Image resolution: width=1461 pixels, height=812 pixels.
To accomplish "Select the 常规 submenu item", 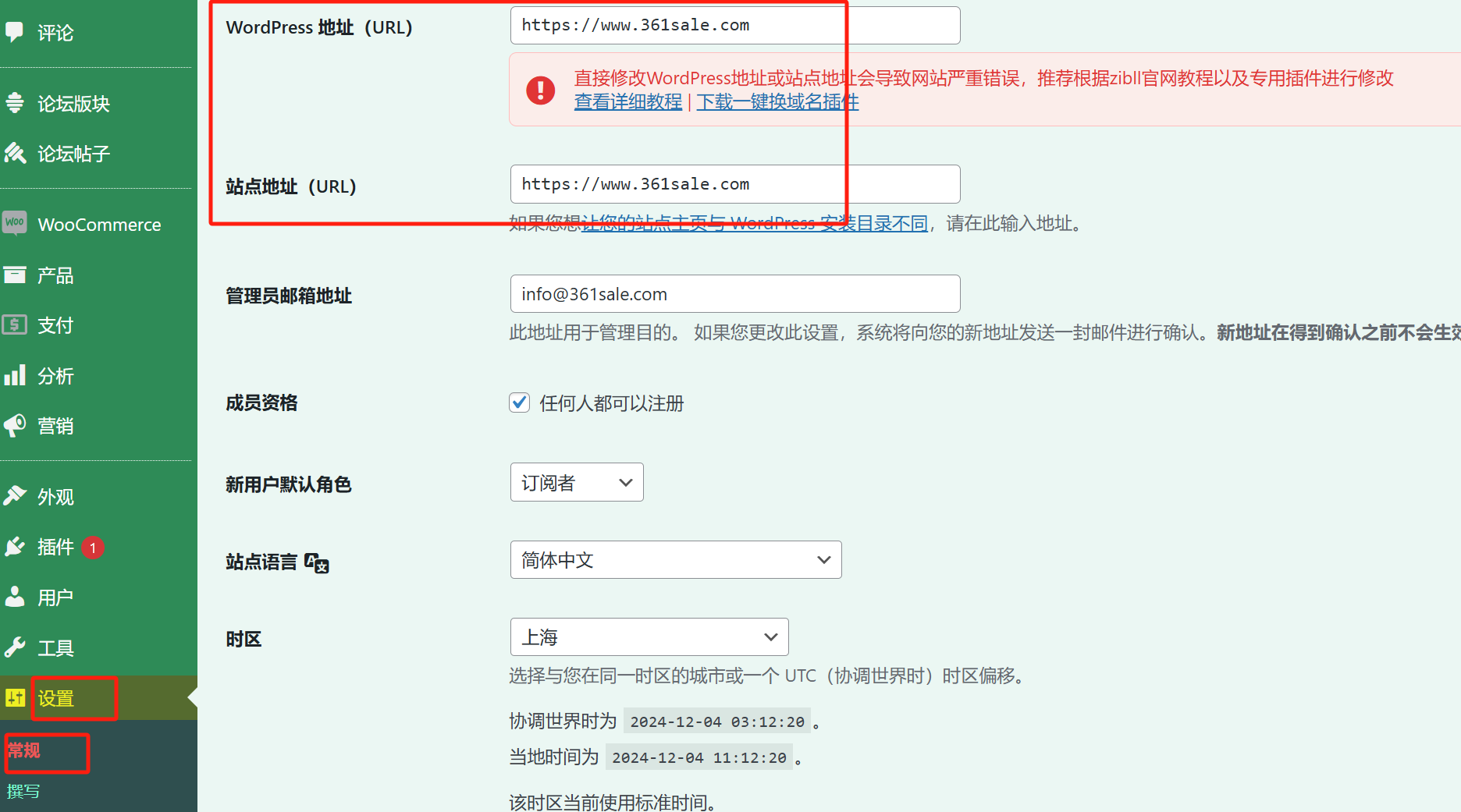I will [24, 750].
